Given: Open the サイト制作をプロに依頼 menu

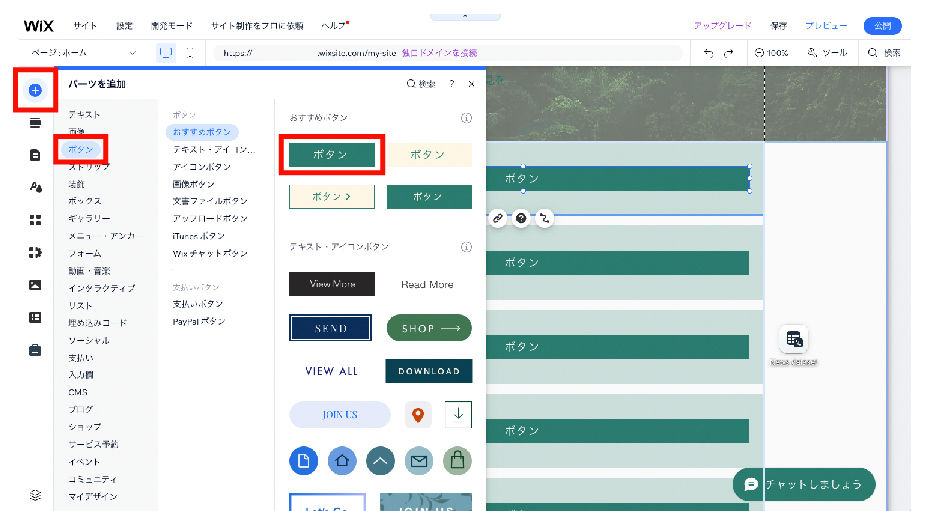Looking at the screenshot, I should click(x=257, y=25).
